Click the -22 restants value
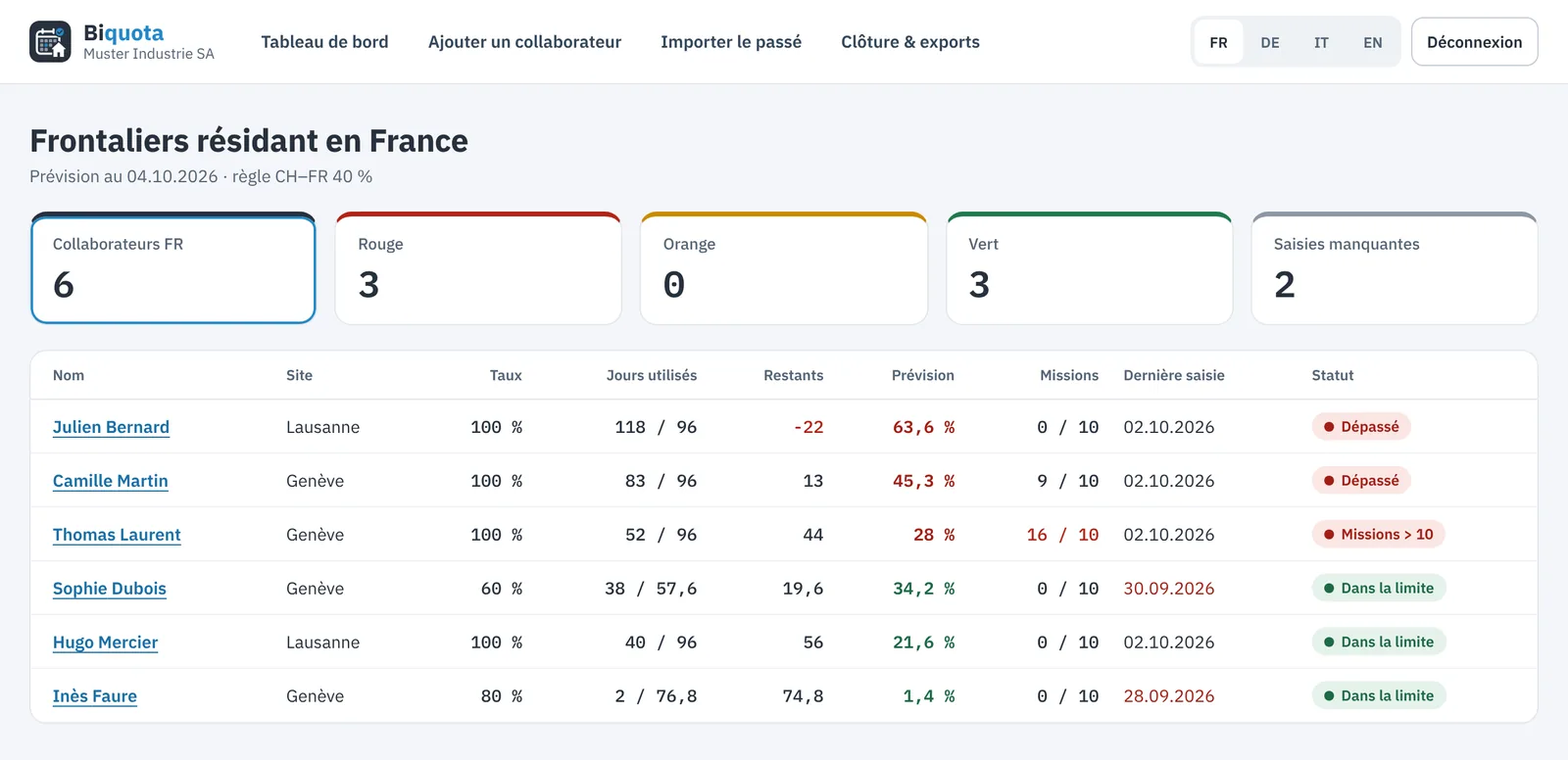 pos(808,427)
